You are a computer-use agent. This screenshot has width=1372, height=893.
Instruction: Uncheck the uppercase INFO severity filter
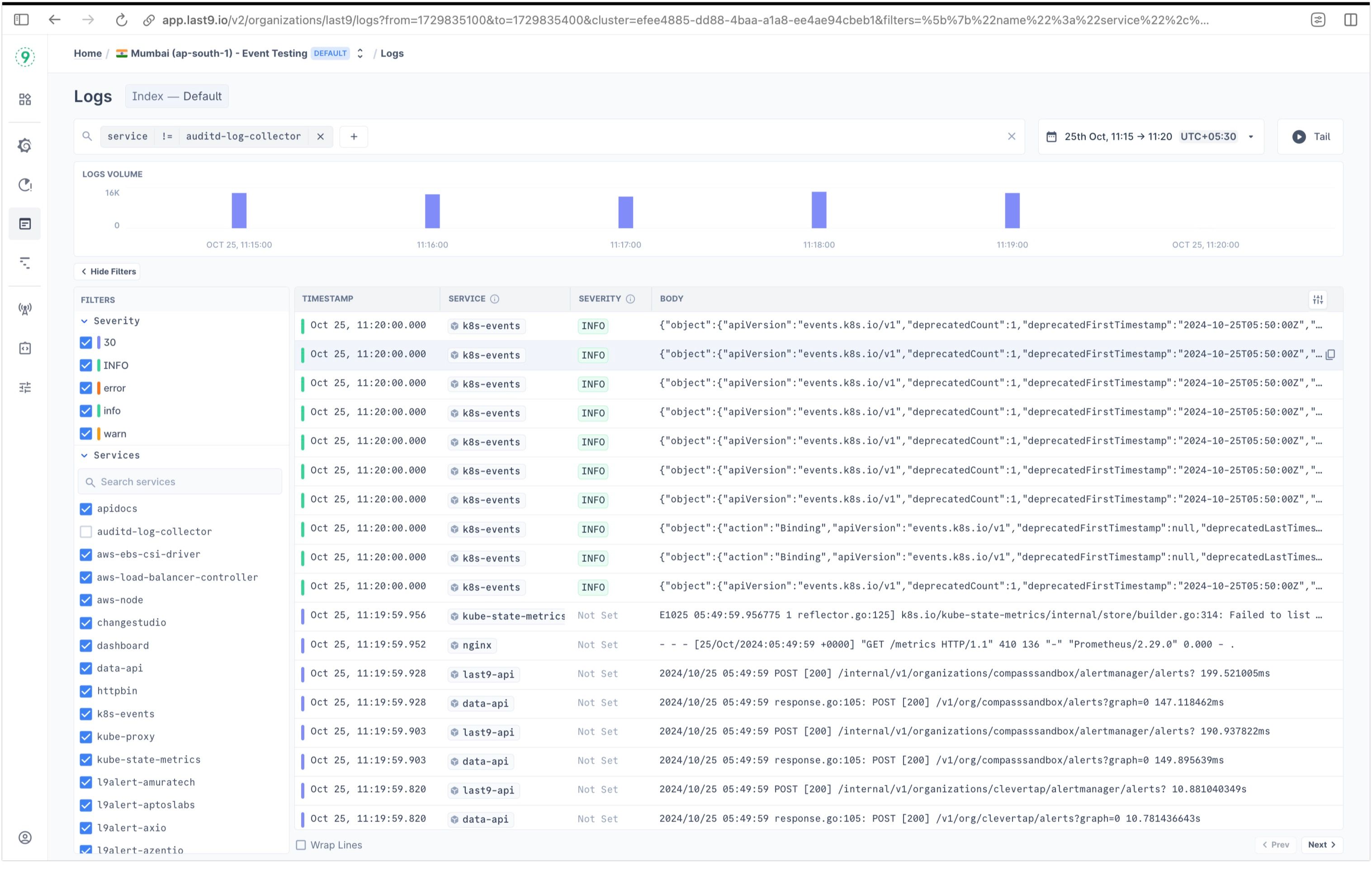click(x=86, y=366)
